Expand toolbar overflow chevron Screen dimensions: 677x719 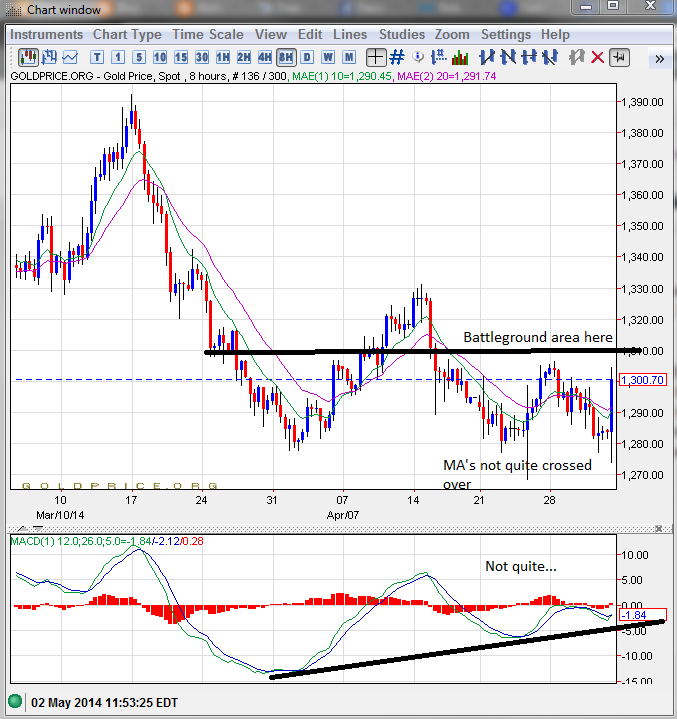point(660,59)
